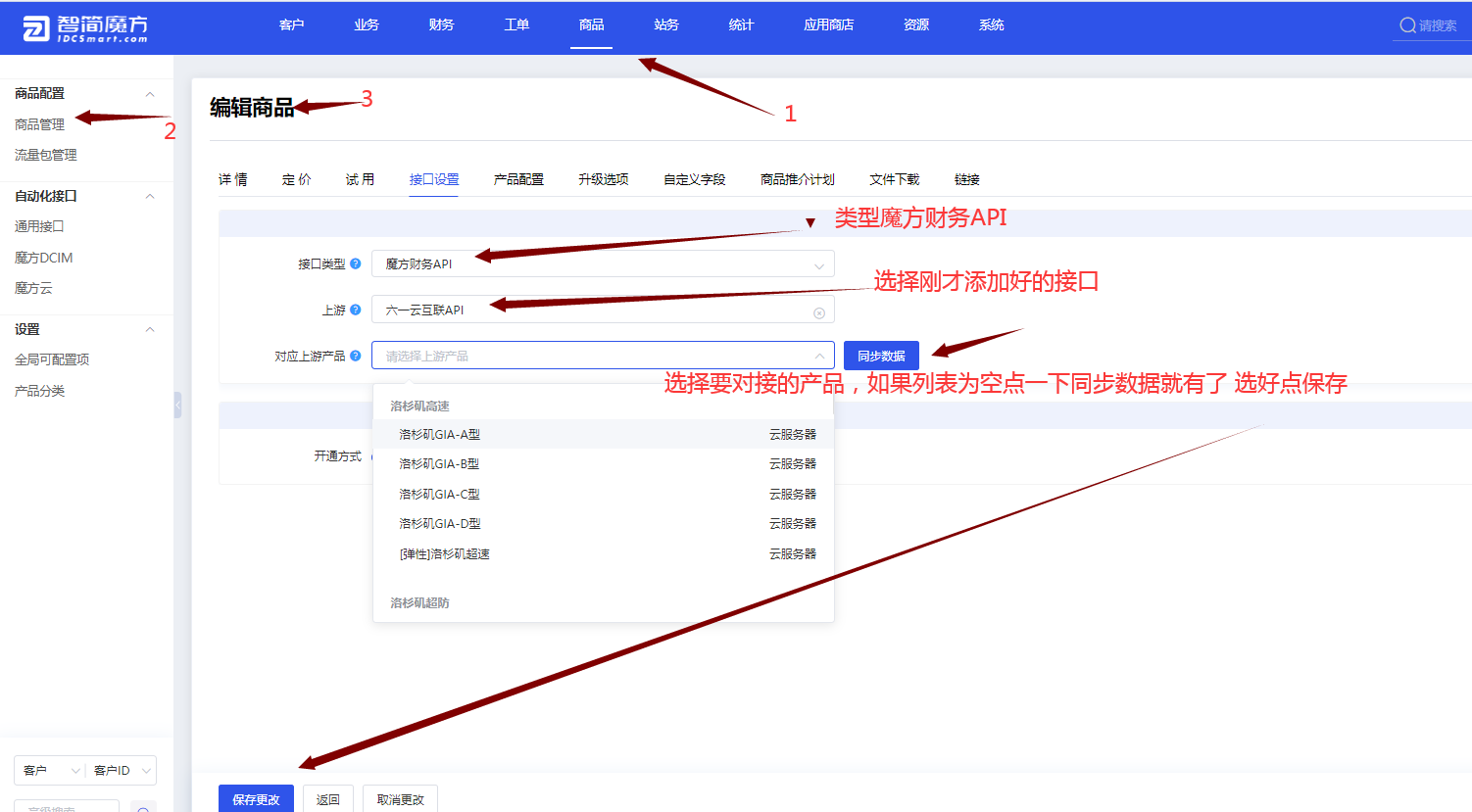Open the 业务 top menu
1472x812 pixels.
367,25
